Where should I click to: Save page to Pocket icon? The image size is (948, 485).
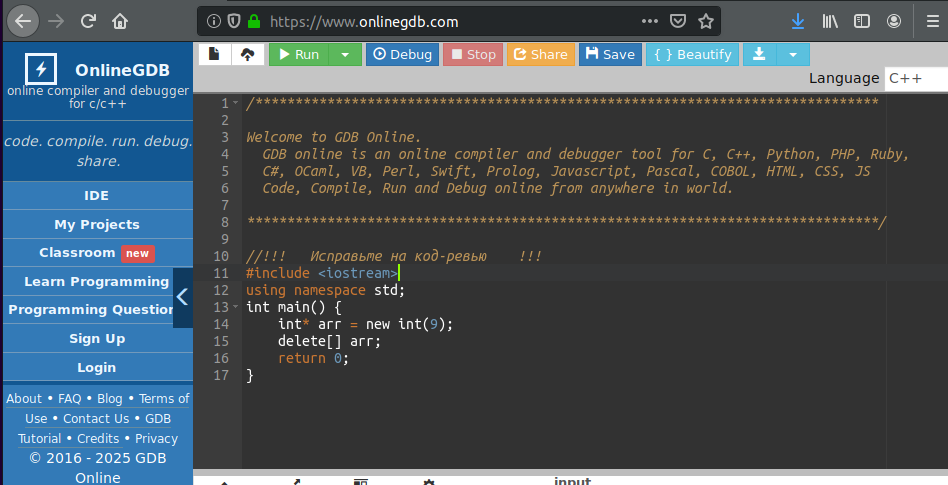click(x=678, y=22)
